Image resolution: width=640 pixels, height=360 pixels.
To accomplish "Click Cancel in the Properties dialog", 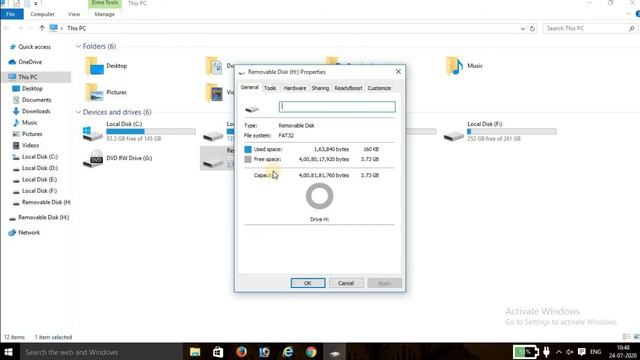I will tap(346, 283).
